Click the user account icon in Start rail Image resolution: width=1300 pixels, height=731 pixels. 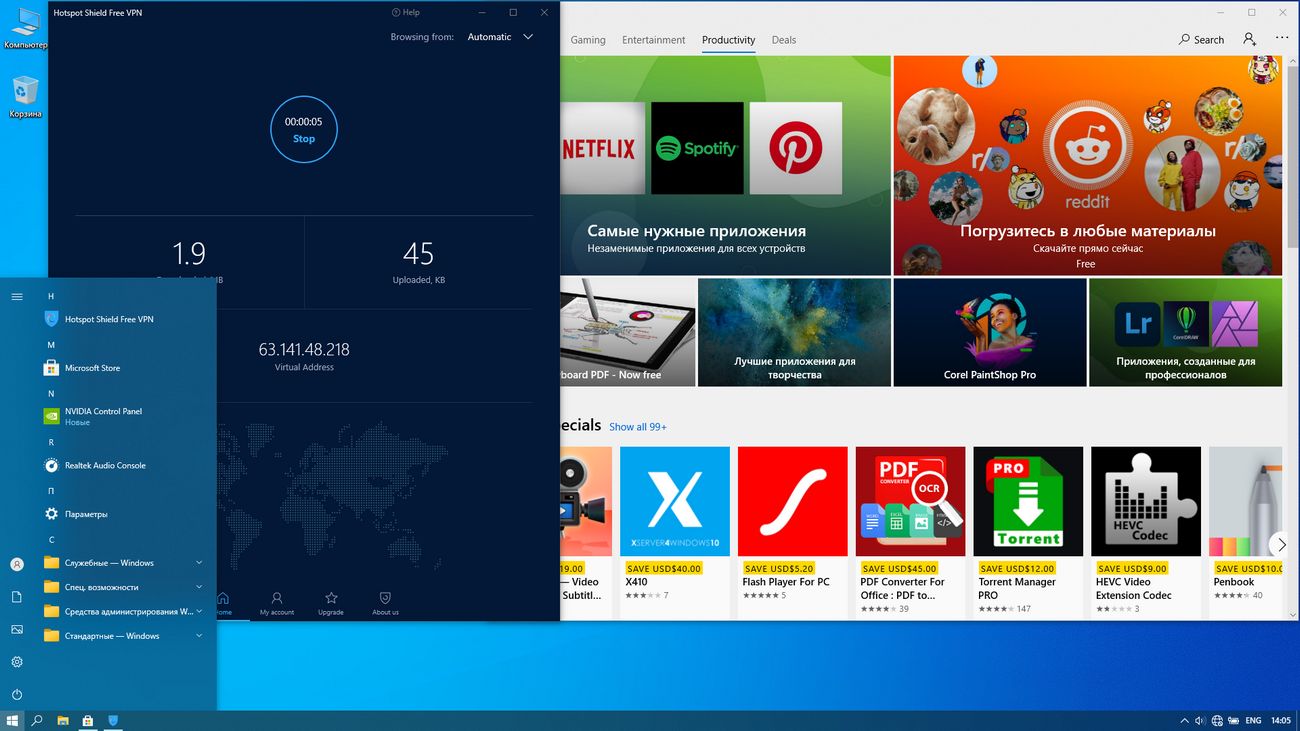(x=17, y=564)
